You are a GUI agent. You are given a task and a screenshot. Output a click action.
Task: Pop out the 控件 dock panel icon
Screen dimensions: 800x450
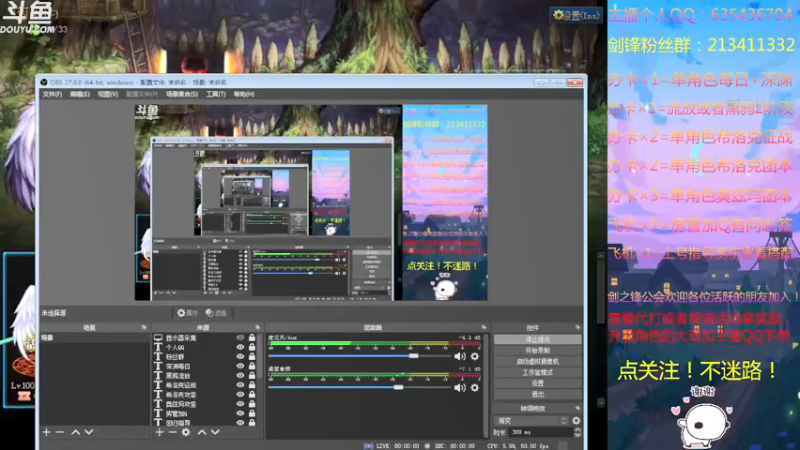point(578,328)
